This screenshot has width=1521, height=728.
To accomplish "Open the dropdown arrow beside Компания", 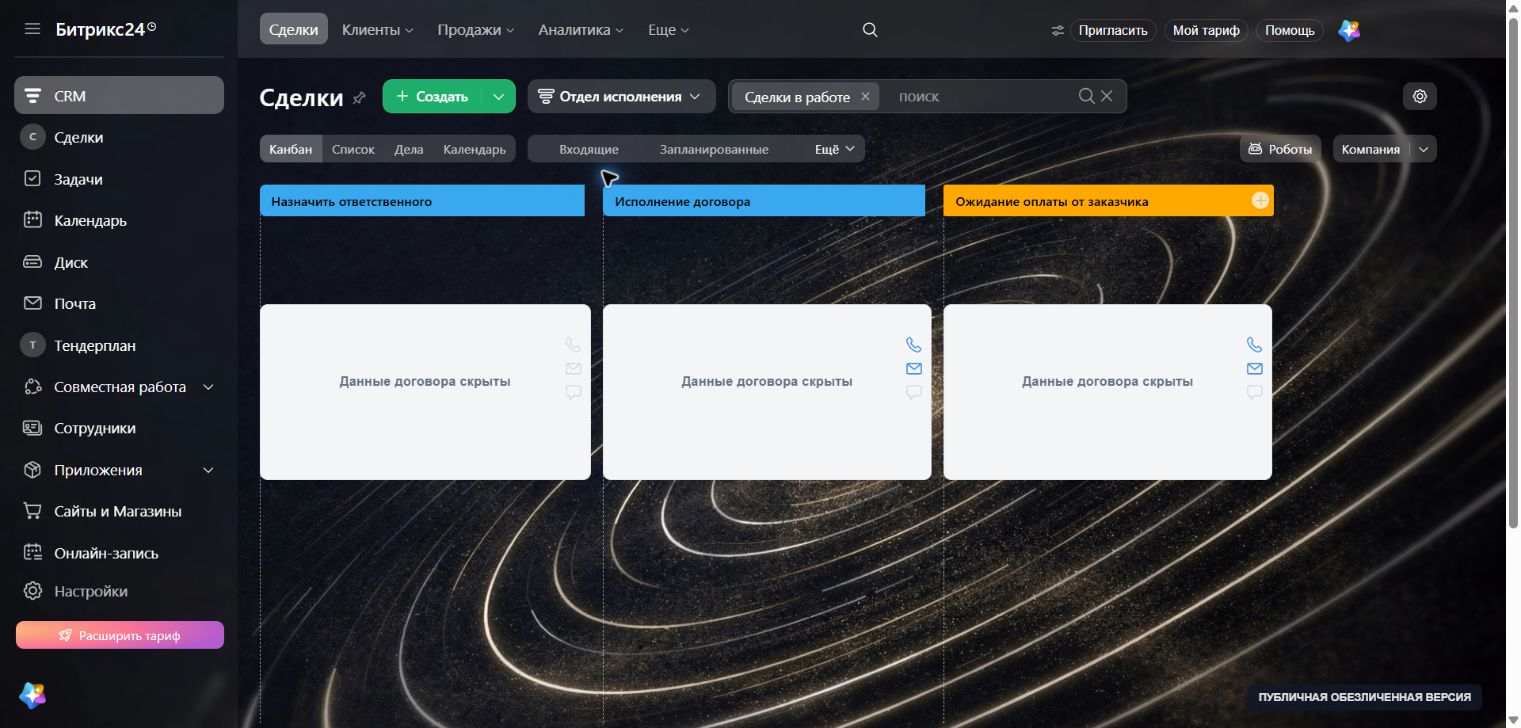I will click(x=1424, y=149).
